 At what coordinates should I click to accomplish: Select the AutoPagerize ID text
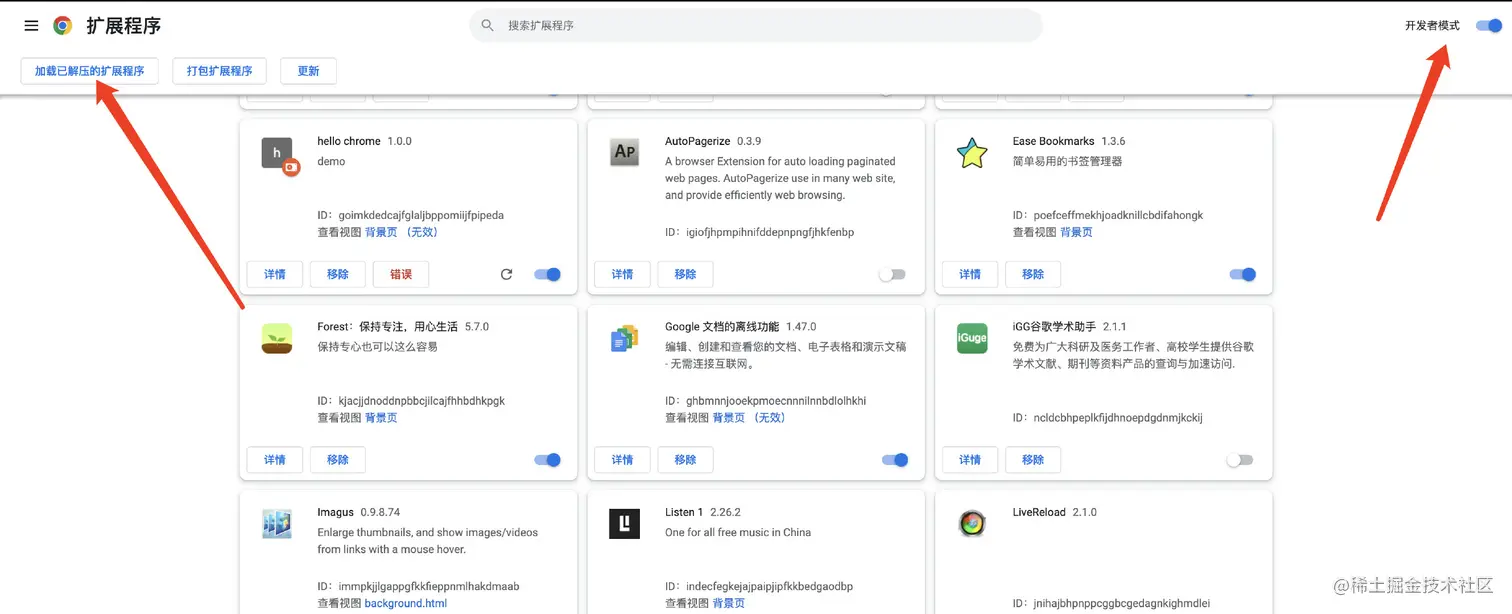(x=759, y=232)
